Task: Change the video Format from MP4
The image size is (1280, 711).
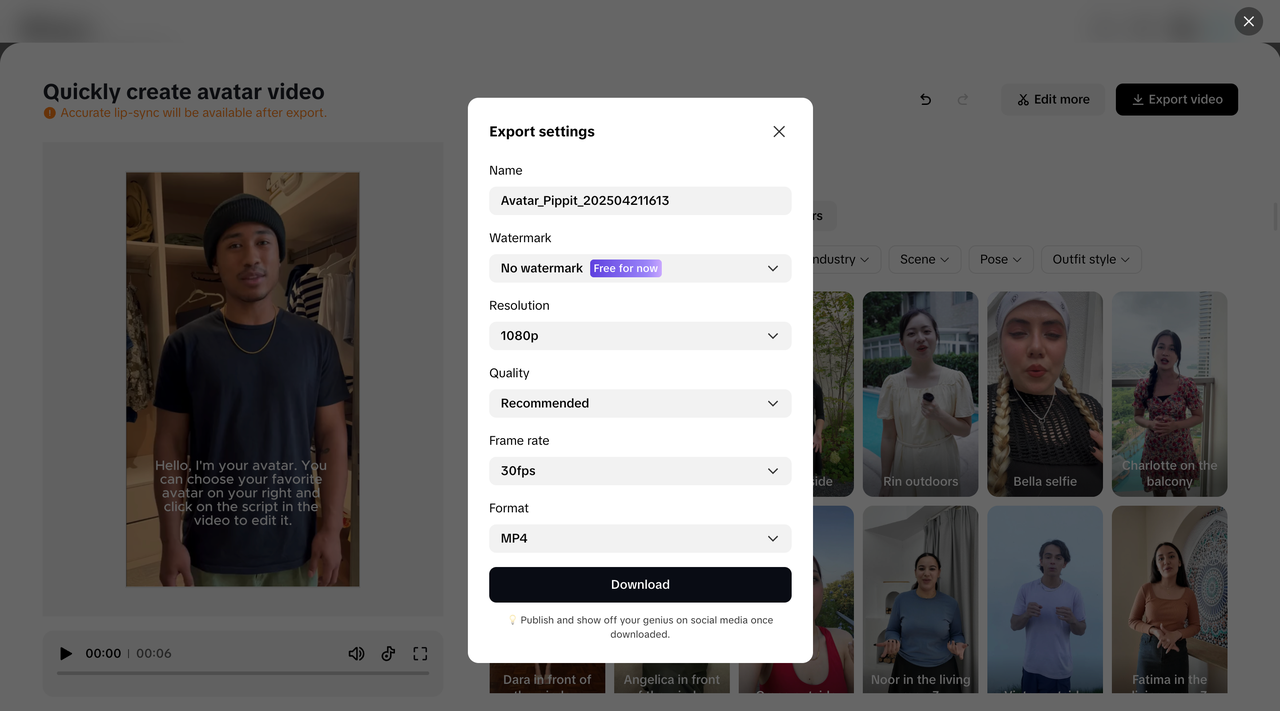Action: 772,538
